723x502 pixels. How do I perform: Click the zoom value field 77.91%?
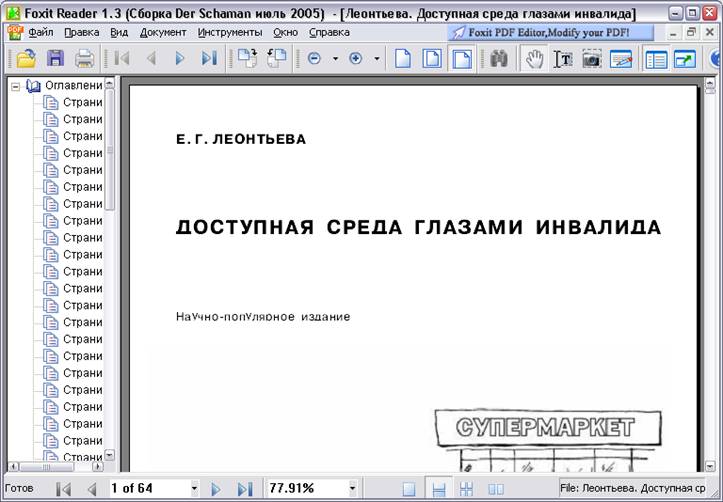[x=307, y=488]
